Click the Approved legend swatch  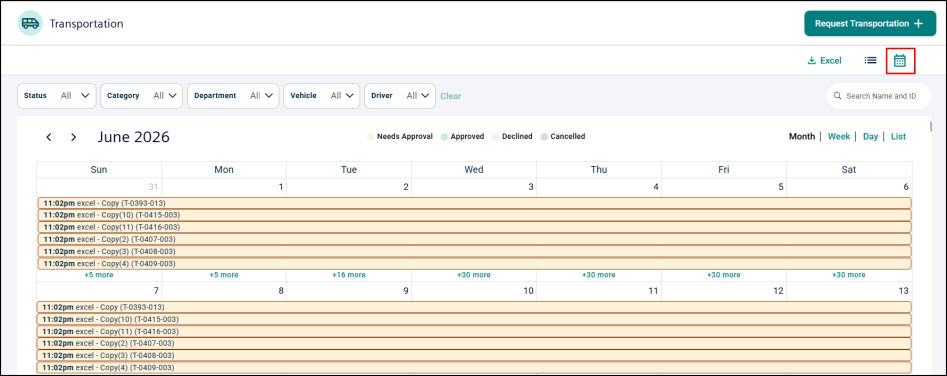point(445,136)
